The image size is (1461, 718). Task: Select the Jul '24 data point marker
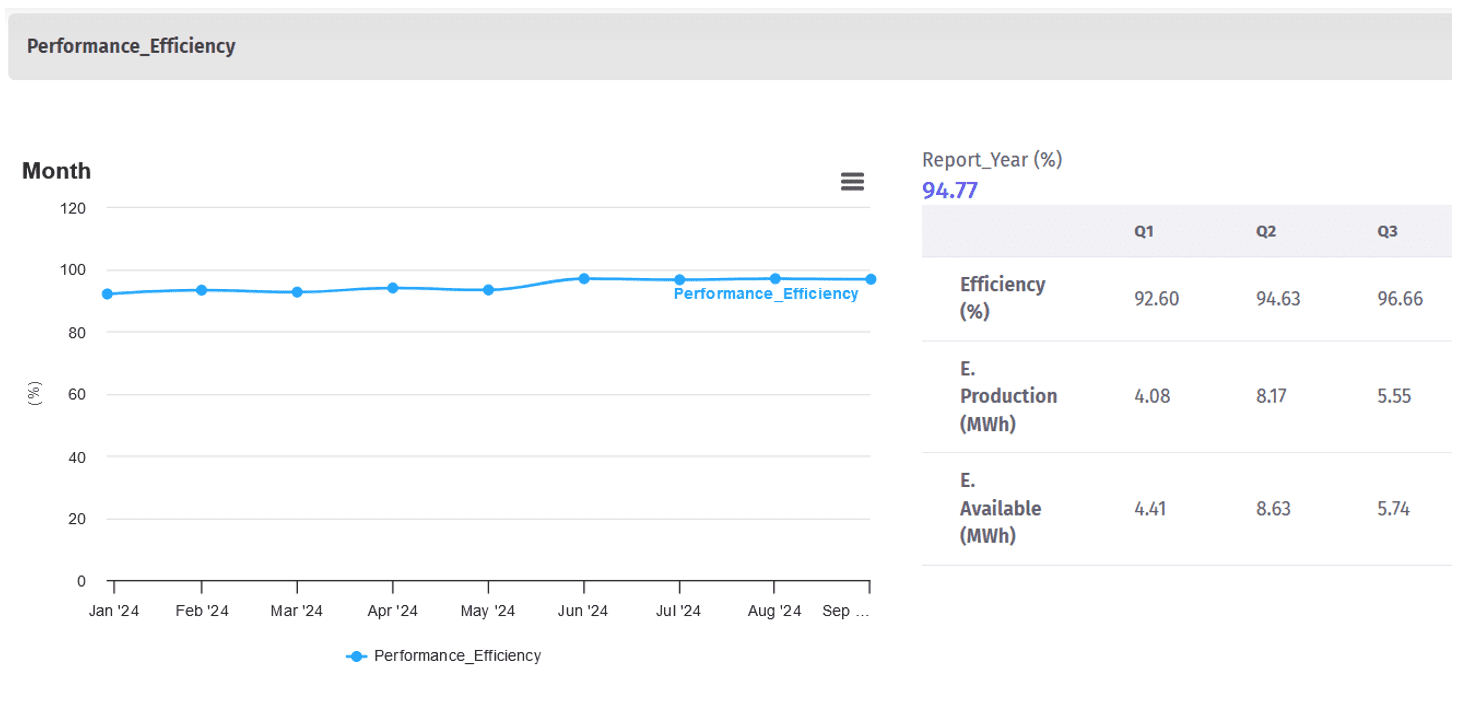(679, 280)
